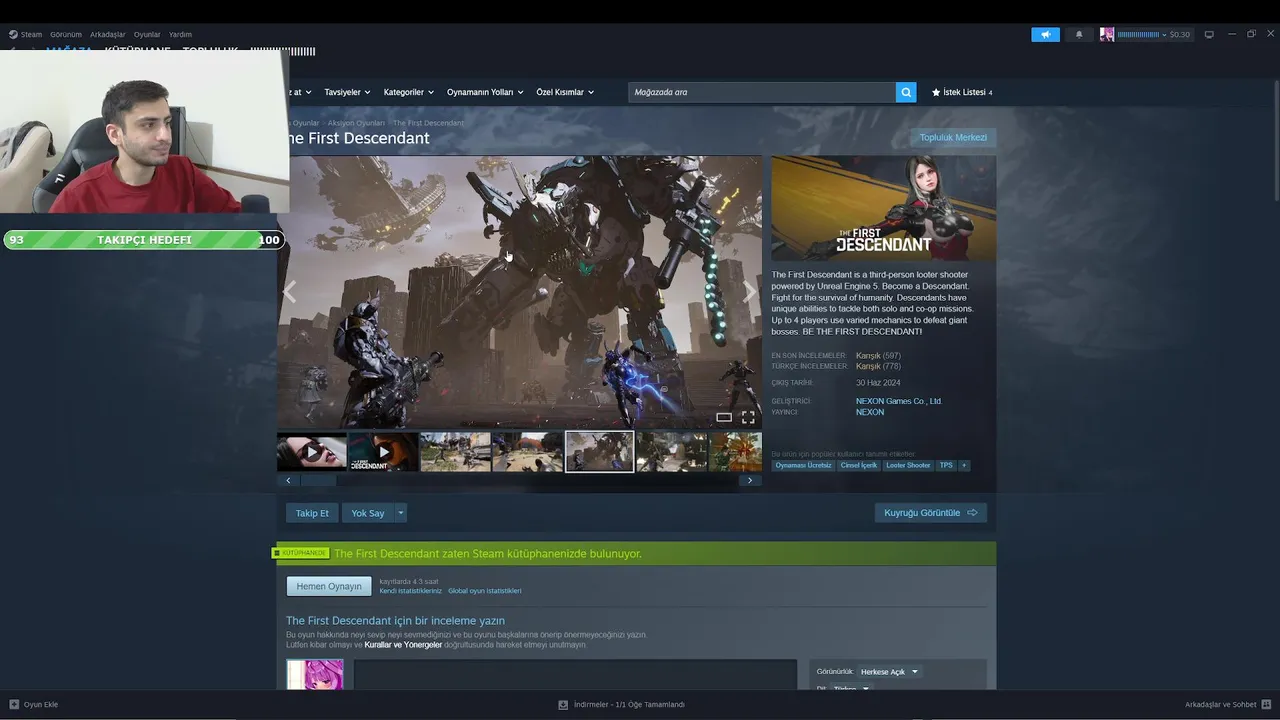Click NEXON Games Co., Ltd. developer link

coord(899,401)
